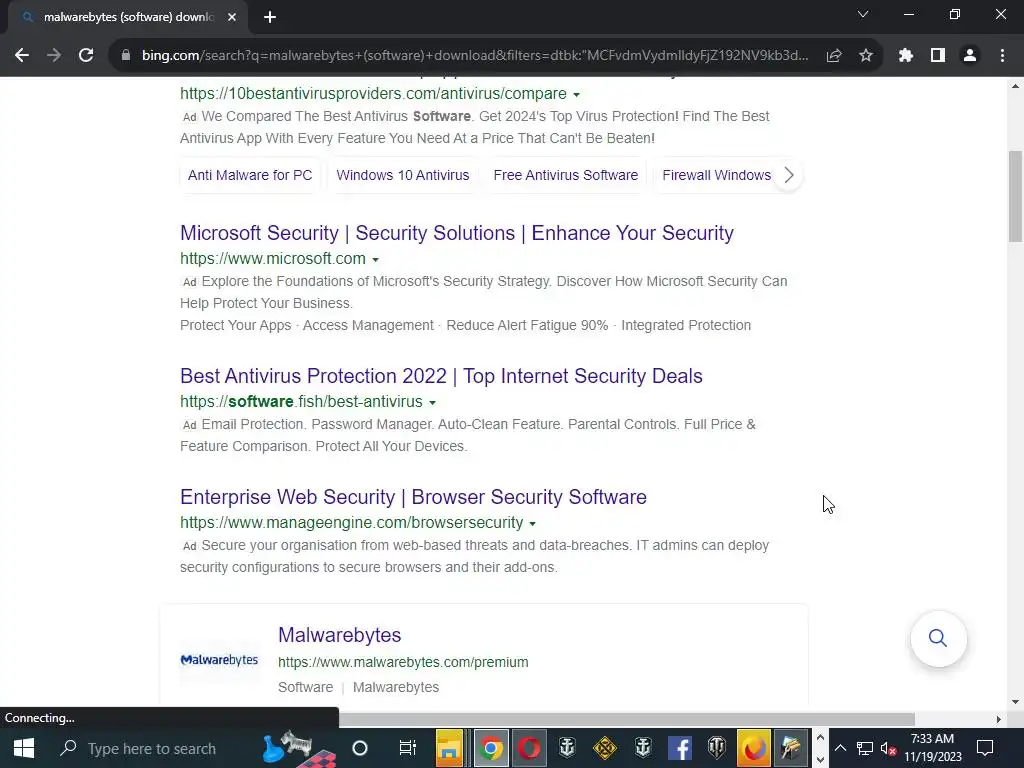Open Facebook app on taskbar
1024x768 pixels.
679,748
